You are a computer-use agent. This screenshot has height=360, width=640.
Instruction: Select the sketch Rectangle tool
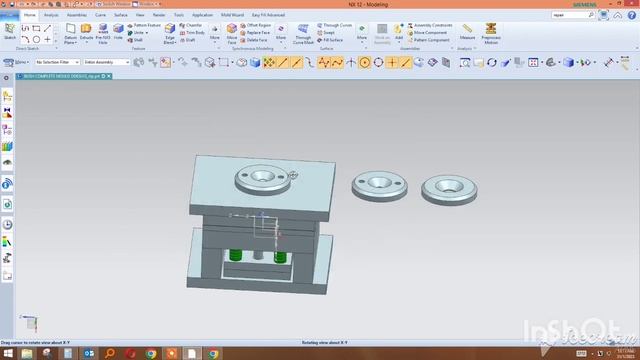click(36, 28)
